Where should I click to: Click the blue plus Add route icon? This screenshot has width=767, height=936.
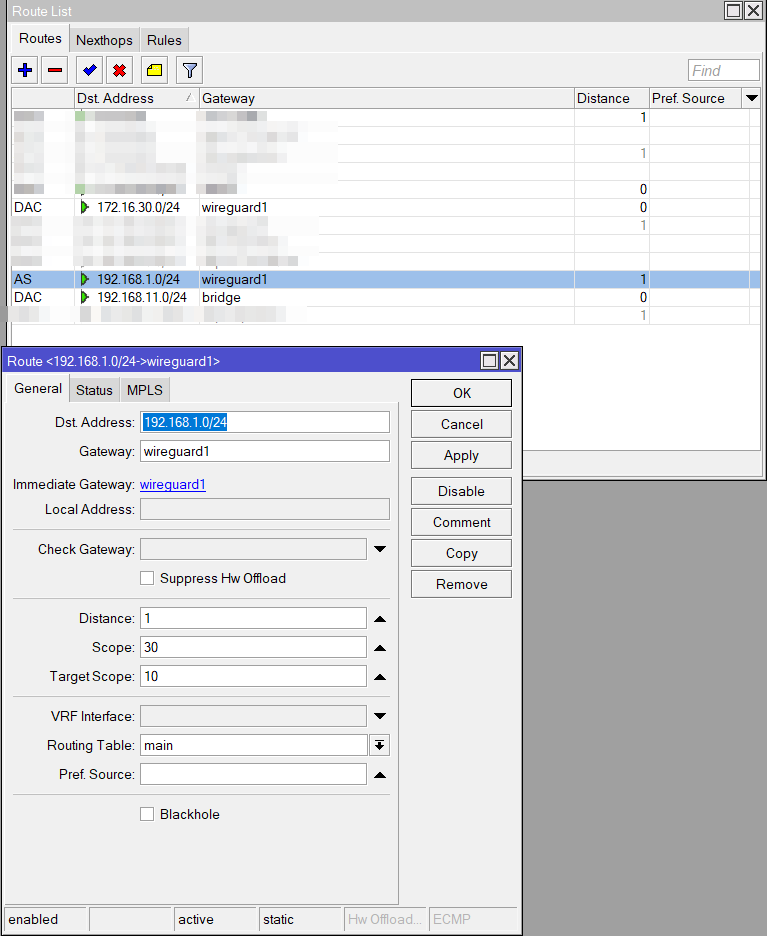(x=26, y=70)
